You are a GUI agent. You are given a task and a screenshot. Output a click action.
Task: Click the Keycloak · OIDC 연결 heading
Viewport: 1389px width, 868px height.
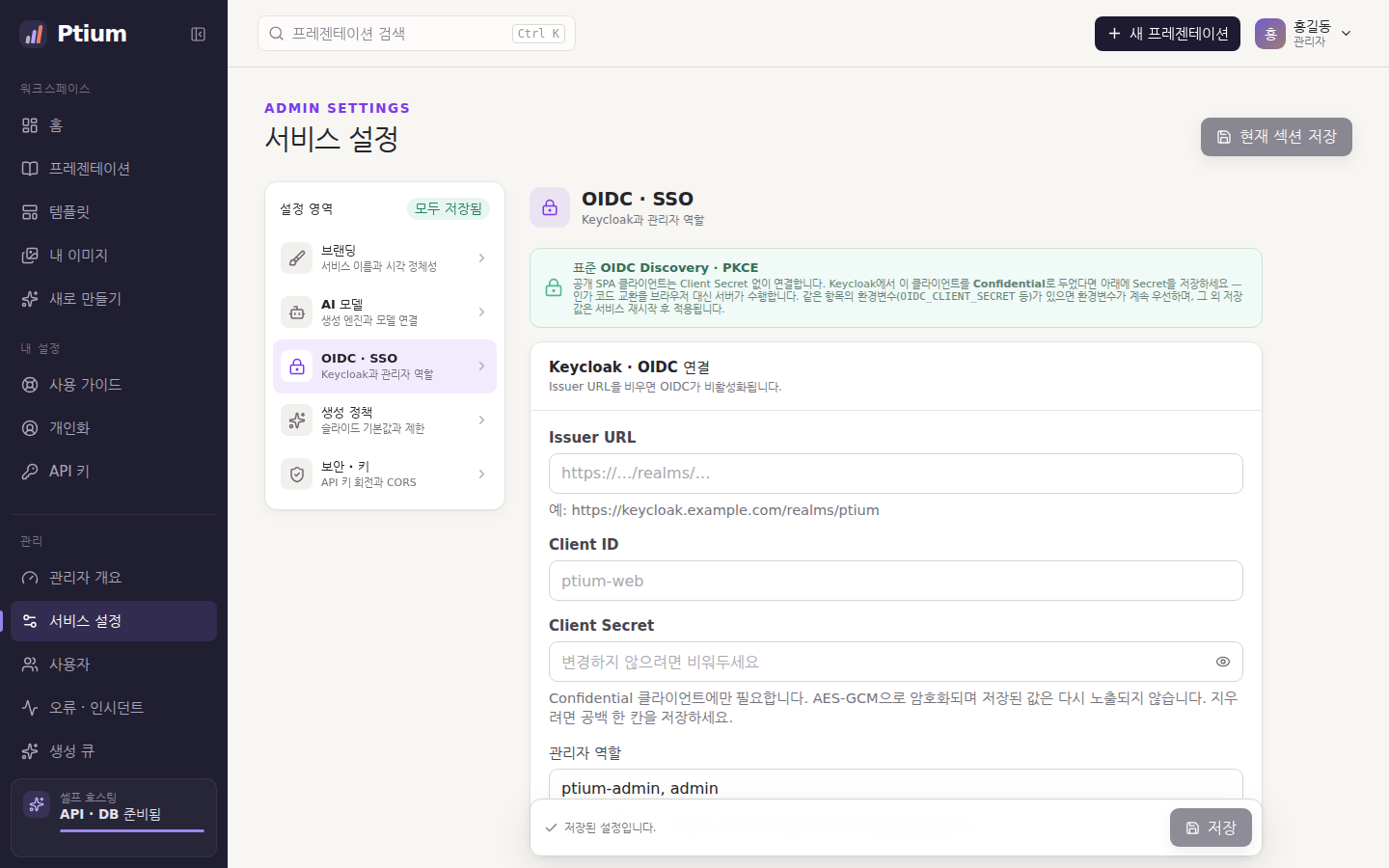629,367
